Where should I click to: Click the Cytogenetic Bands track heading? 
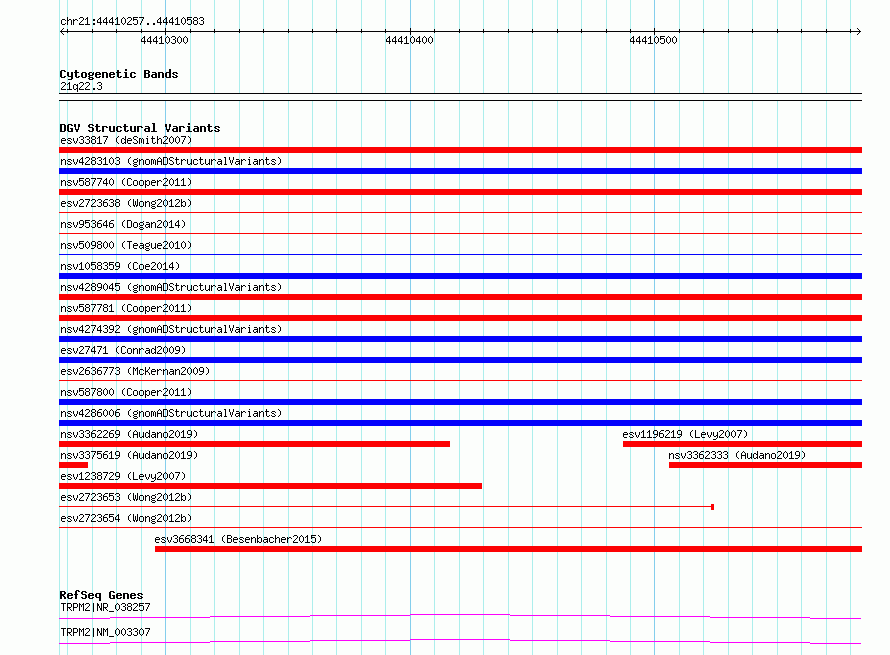pyautogui.click(x=119, y=74)
